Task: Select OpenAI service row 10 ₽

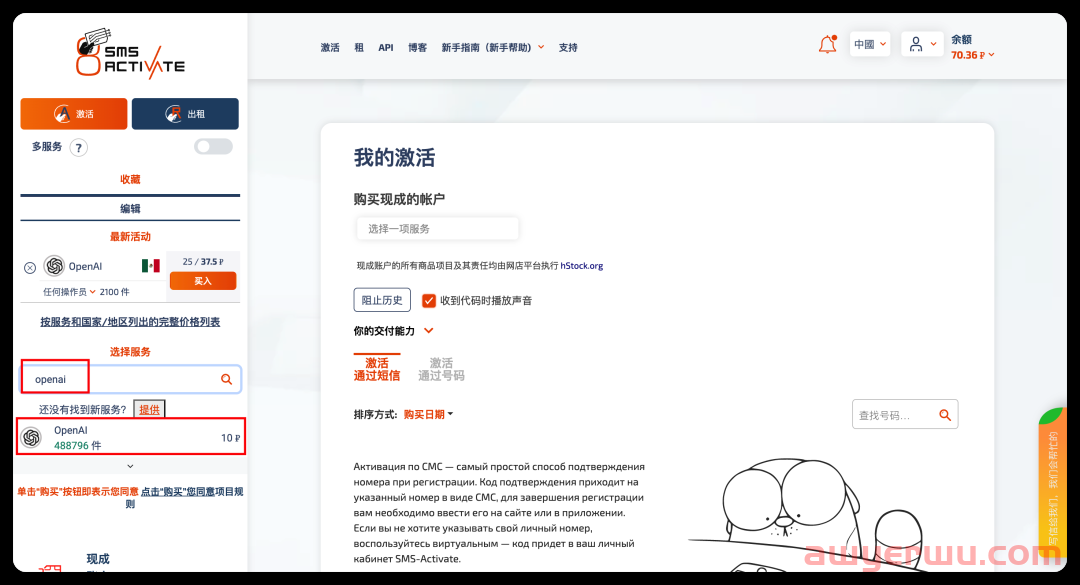Action: coord(131,437)
